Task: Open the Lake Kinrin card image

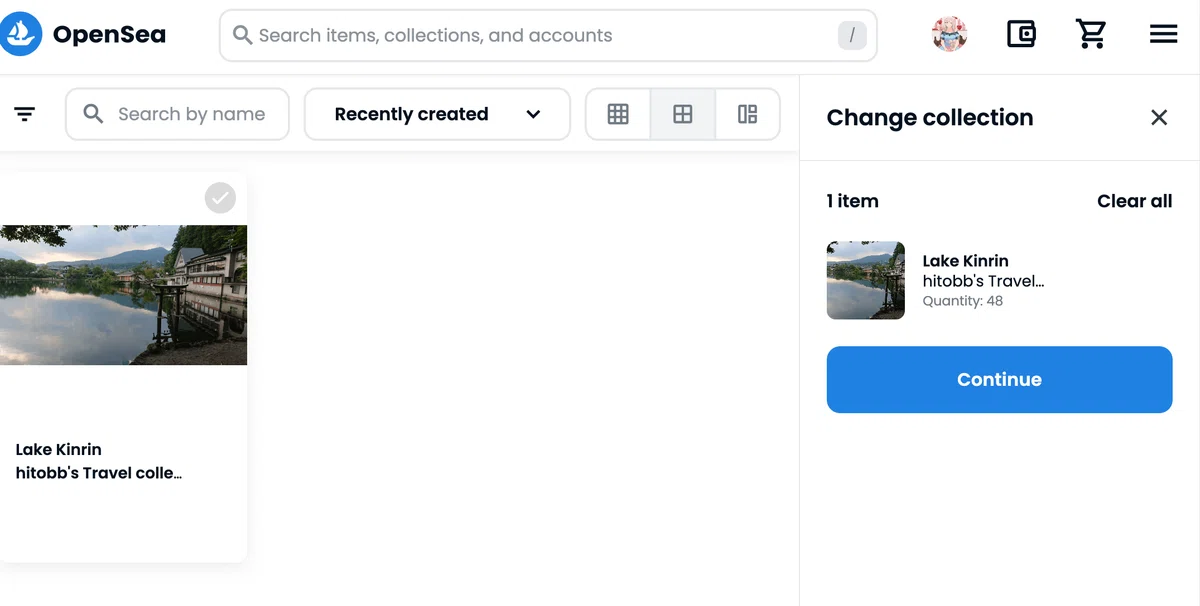Action: coord(123,295)
